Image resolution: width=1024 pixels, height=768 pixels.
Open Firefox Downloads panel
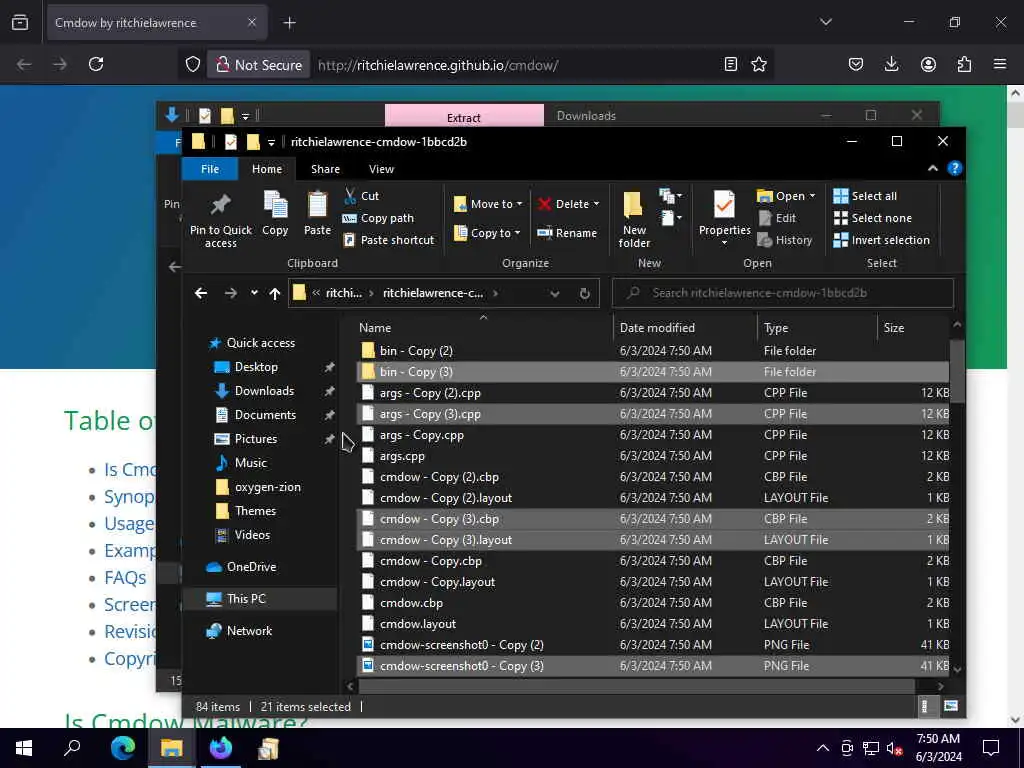[891, 64]
